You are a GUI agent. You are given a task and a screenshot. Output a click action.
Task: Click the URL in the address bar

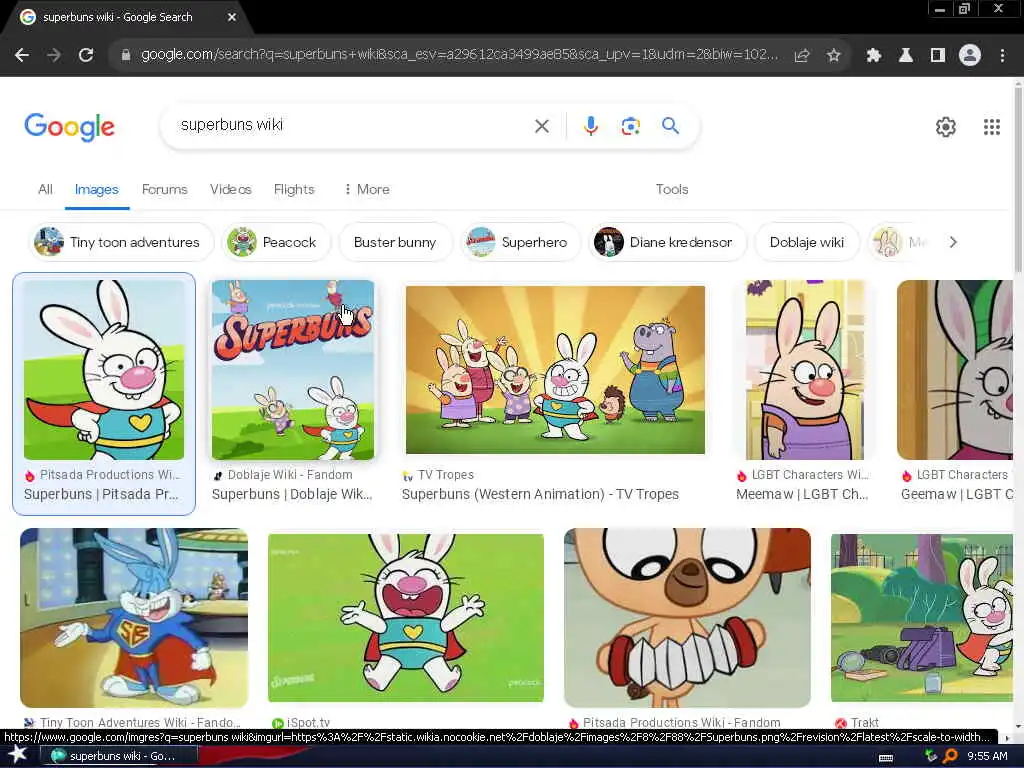[459, 55]
